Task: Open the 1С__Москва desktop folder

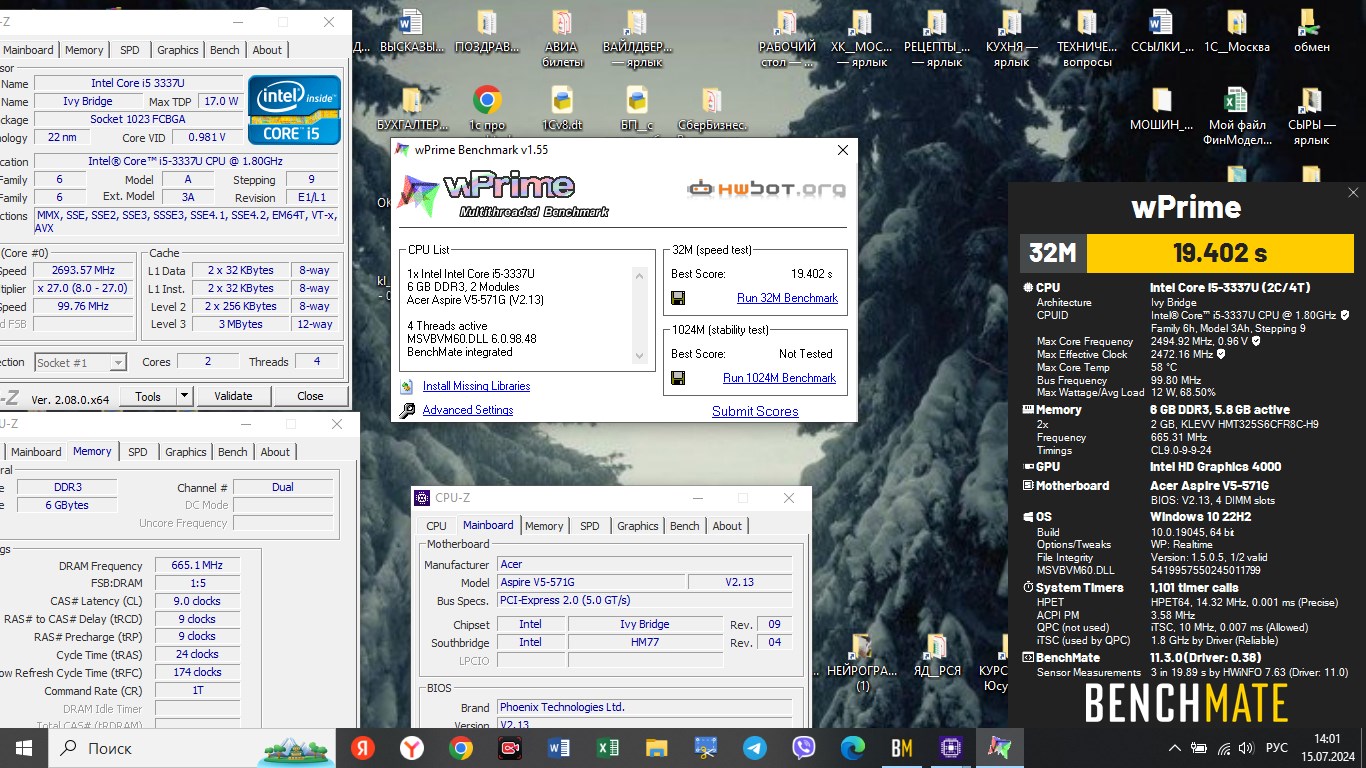Action: [x=1236, y=31]
